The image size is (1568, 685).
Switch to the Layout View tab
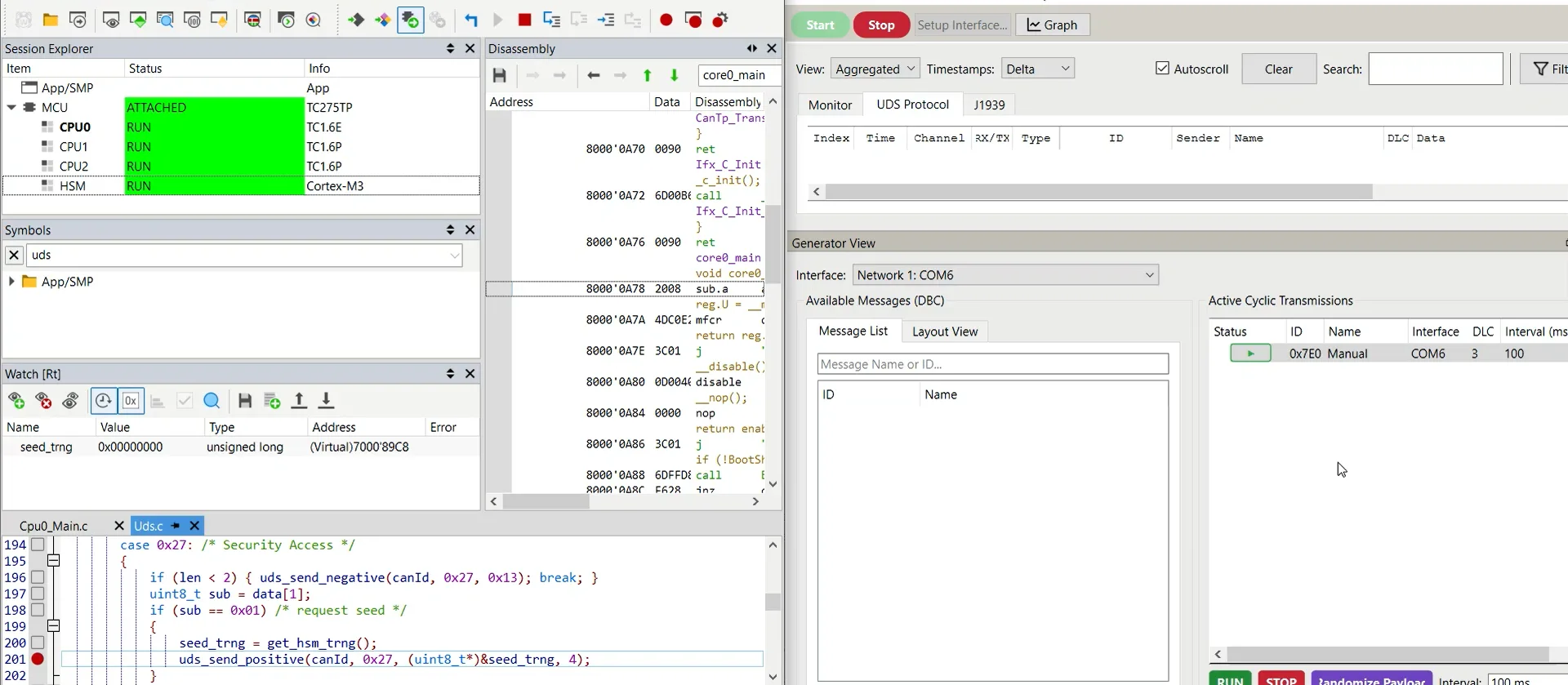point(945,331)
